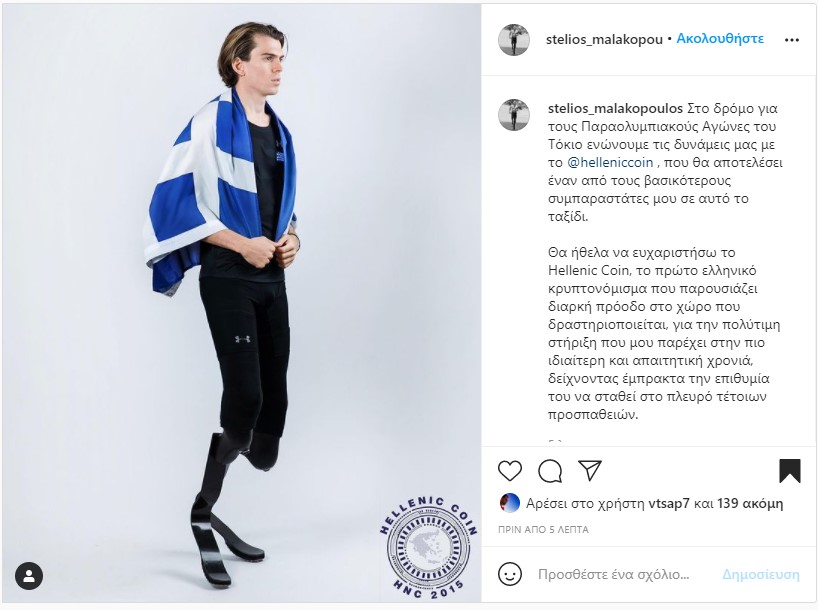Open the ΠΡΙΝ ΑΠΟ 5 ΛΕΠΤΑ timestamp

543,530
